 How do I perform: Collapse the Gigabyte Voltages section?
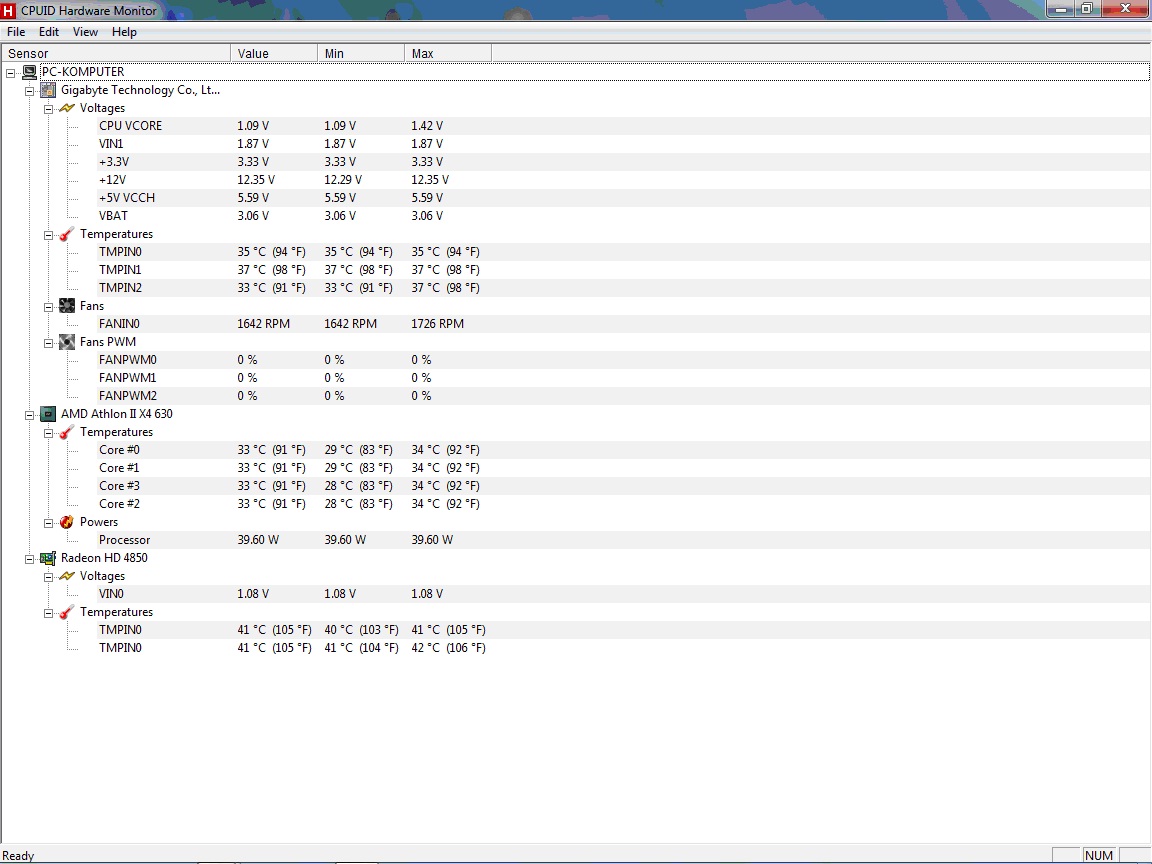click(x=48, y=108)
